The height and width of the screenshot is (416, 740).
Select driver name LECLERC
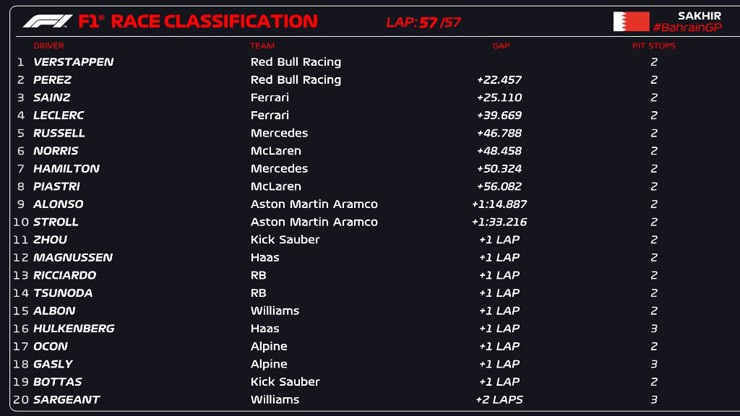pos(60,115)
